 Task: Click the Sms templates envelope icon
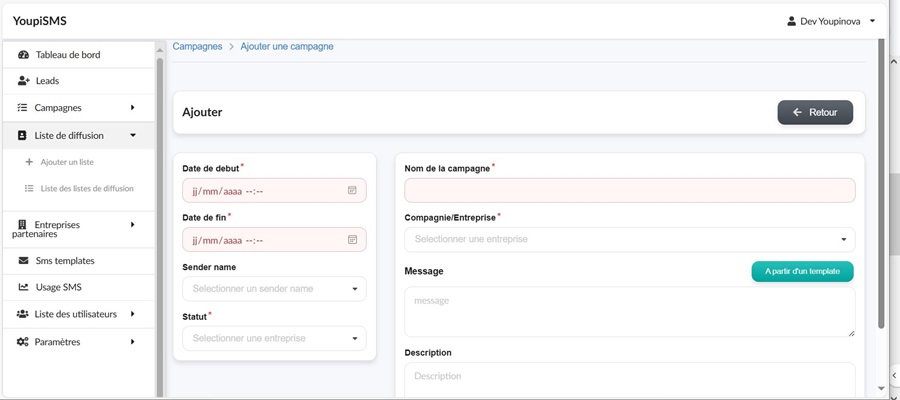tap(24, 261)
